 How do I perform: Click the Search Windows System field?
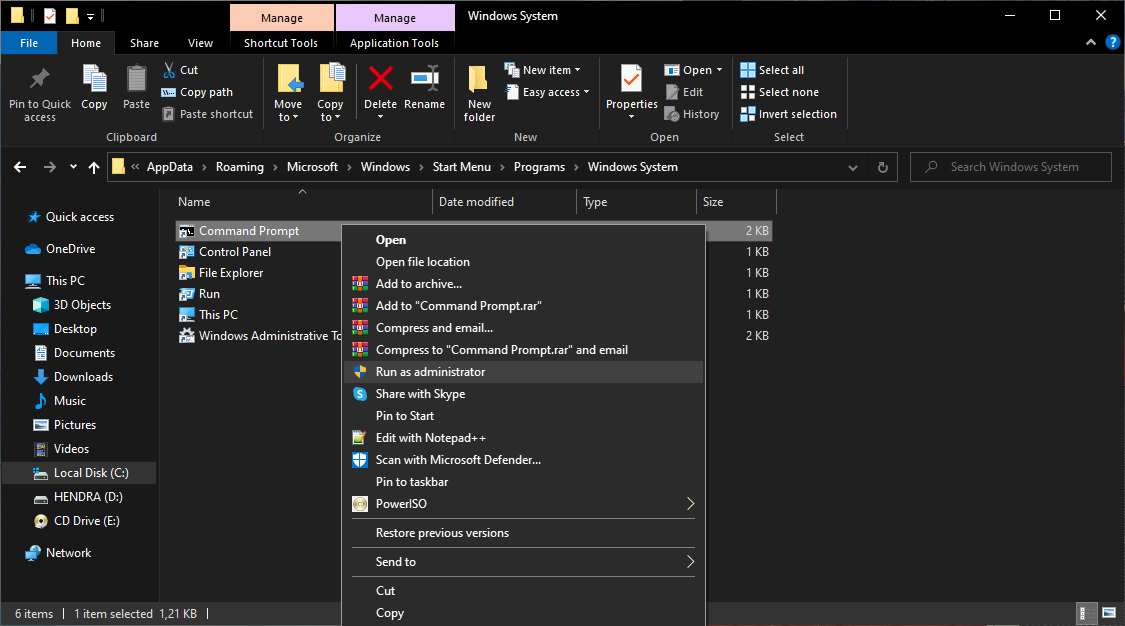1010,167
